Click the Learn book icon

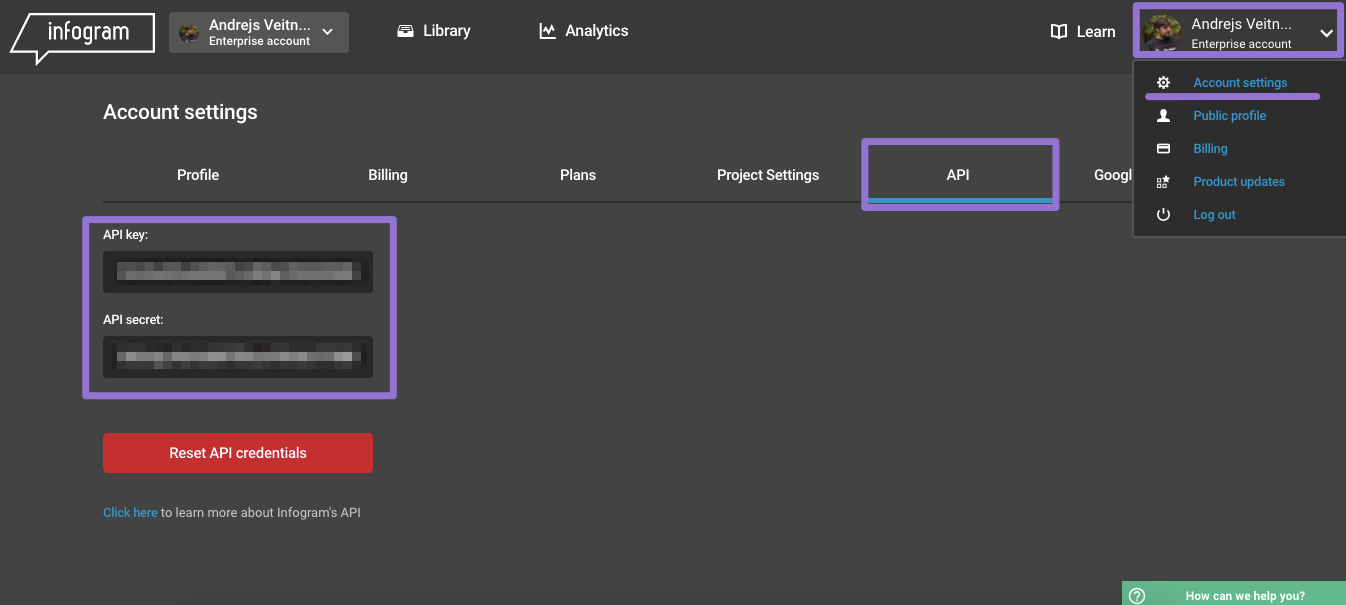coord(1059,32)
